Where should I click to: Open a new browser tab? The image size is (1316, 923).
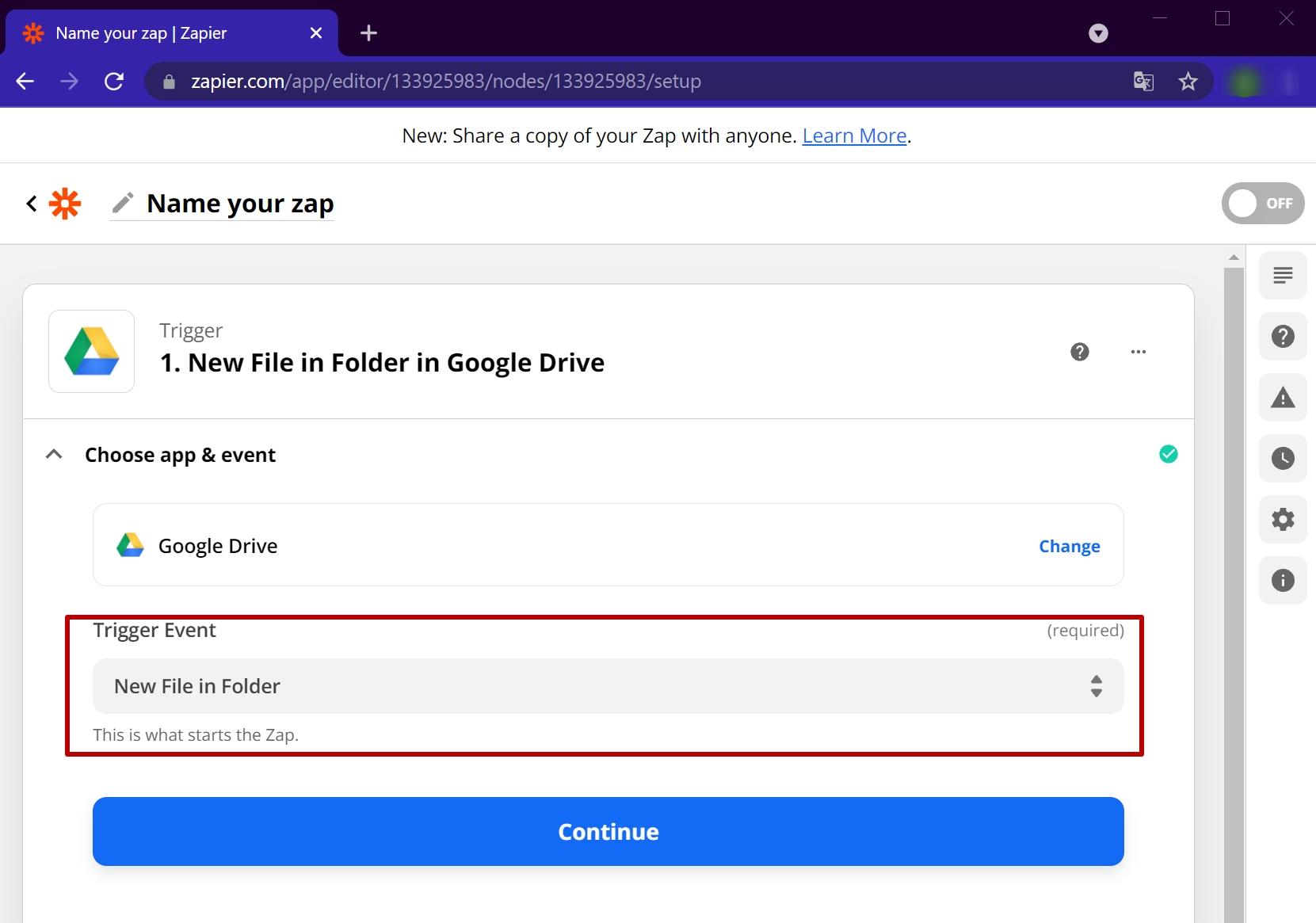[368, 33]
